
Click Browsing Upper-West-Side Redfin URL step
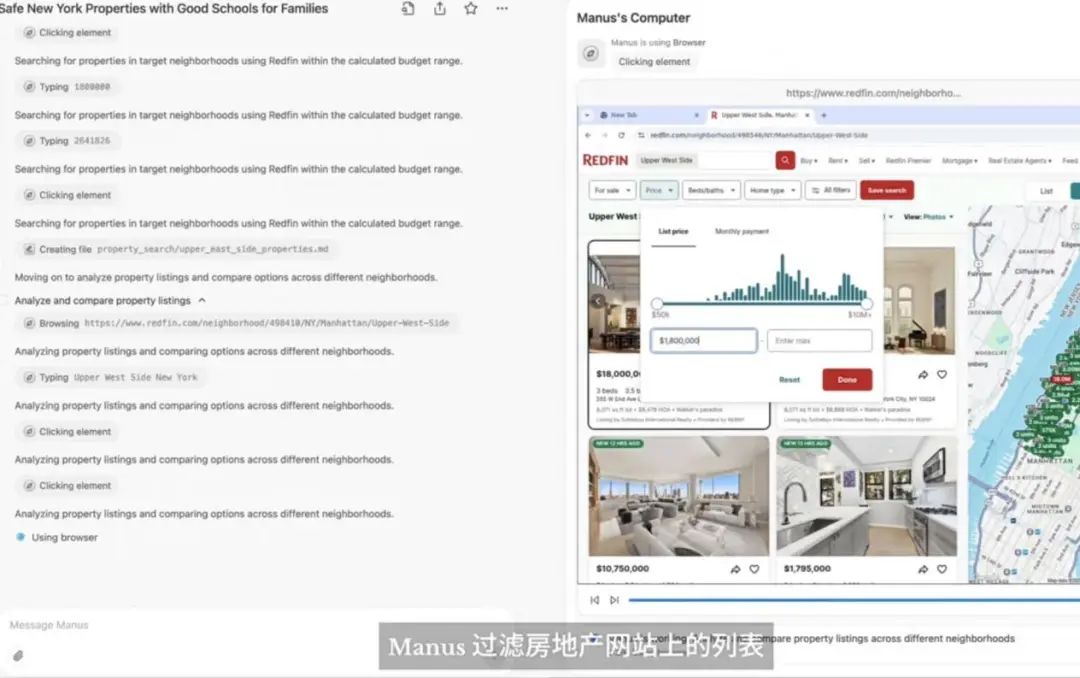(236, 323)
